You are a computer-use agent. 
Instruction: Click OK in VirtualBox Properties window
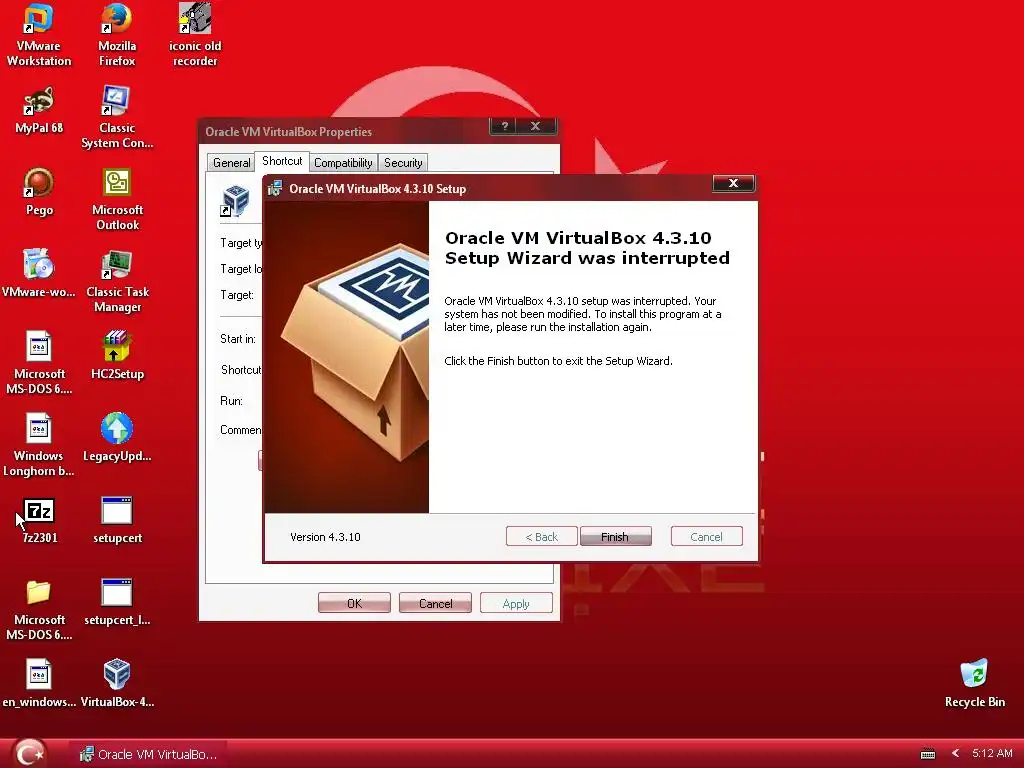354,603
